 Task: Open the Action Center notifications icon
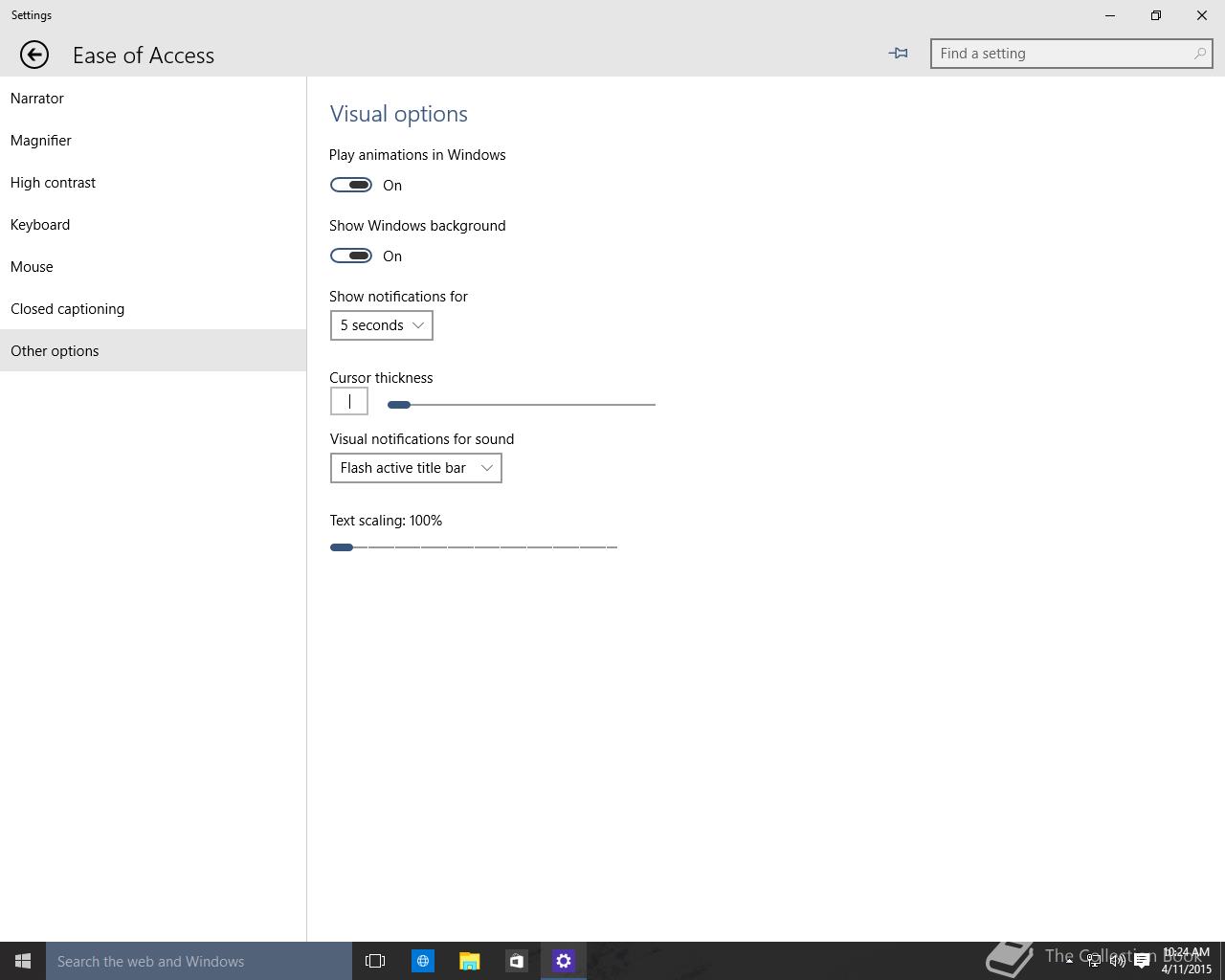(x=1142, y=961)
